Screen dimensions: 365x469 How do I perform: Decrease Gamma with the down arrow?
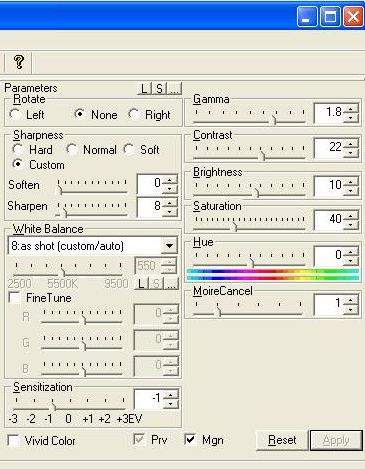pos(351,117)
